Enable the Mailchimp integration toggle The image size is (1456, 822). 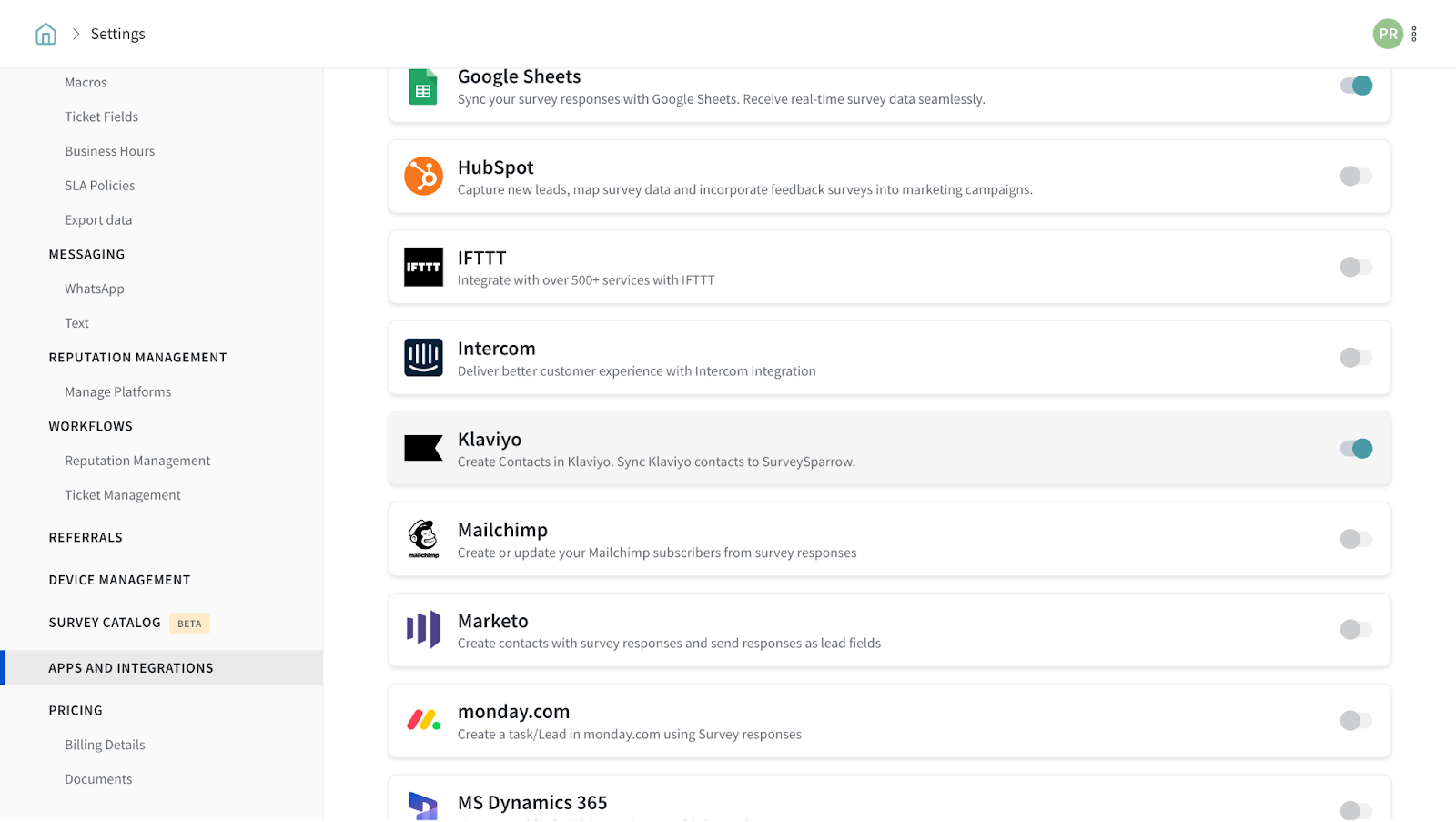pos(1356,539)
